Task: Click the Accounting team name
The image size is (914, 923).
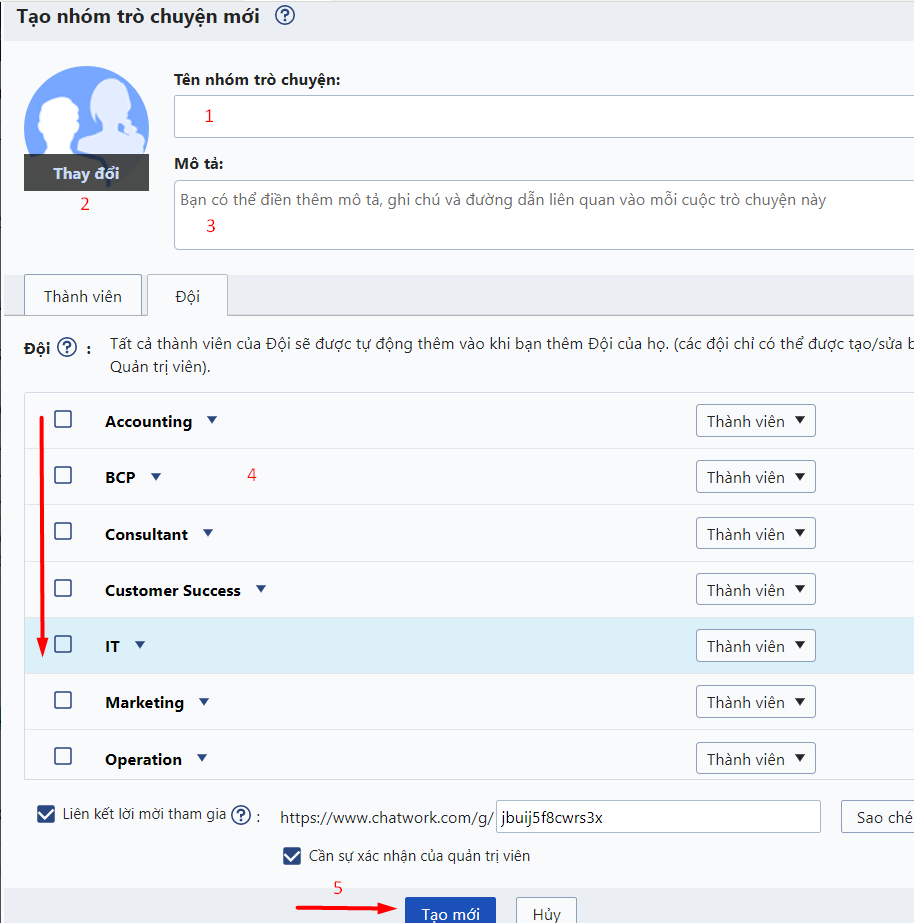Action: pos(148,421)
